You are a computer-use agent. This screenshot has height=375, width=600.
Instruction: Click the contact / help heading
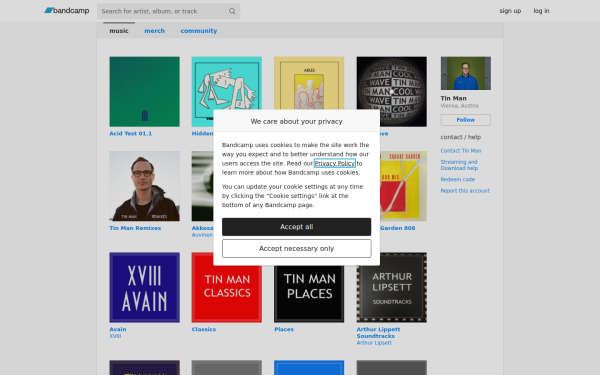(x=461, y=137)
